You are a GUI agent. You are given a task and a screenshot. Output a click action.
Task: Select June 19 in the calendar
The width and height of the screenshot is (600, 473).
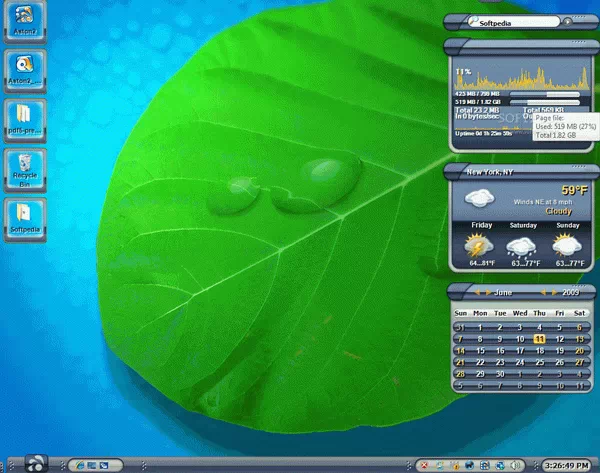pos(559,351)
